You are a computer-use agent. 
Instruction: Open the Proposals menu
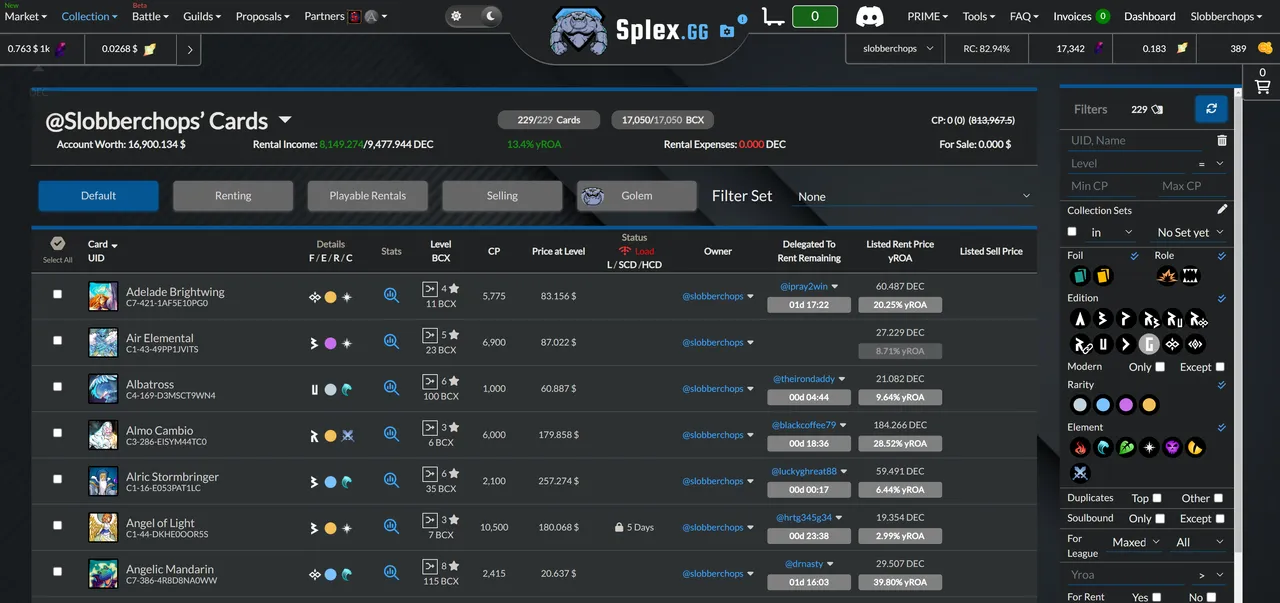(262, 17)
